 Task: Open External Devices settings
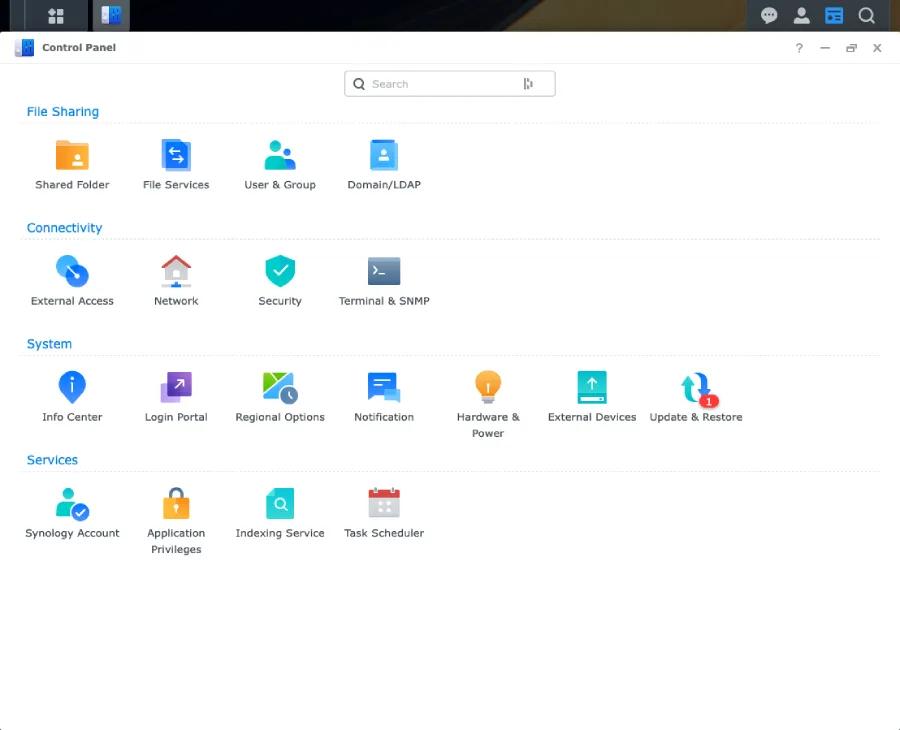tap(592, 397)
